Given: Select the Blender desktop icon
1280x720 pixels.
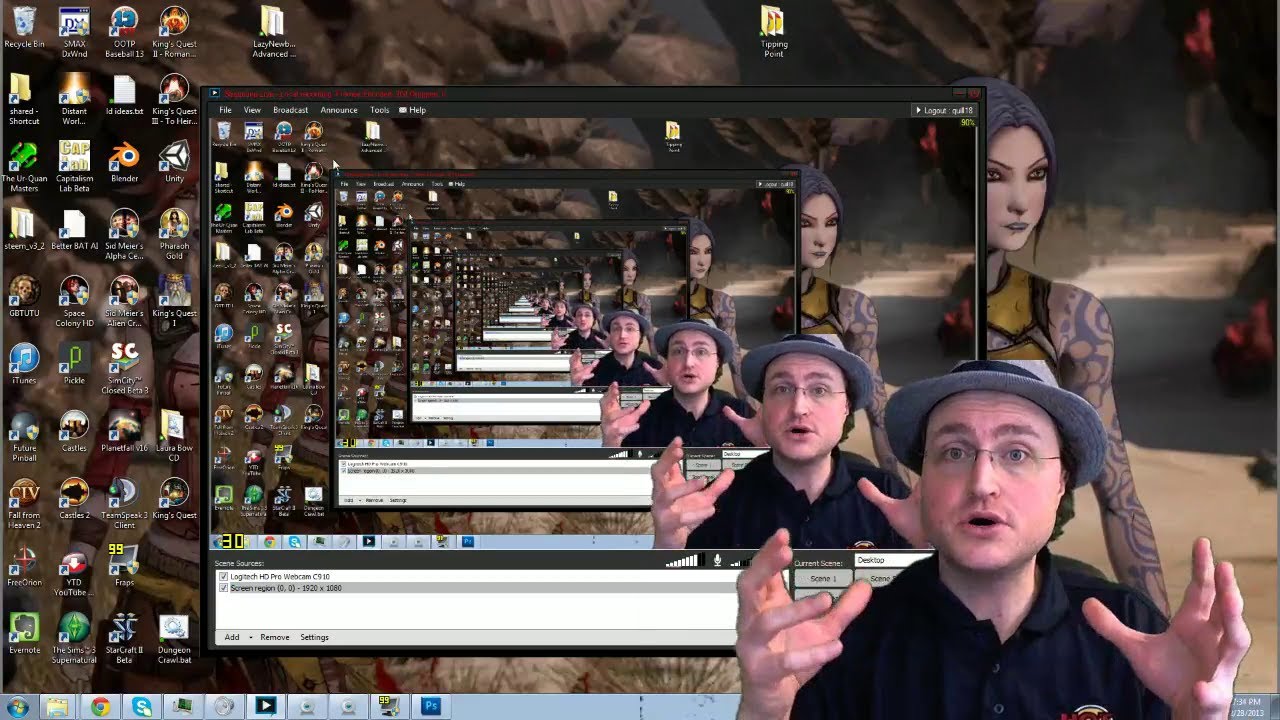Looking at the screenshot, I should (124, 162).
